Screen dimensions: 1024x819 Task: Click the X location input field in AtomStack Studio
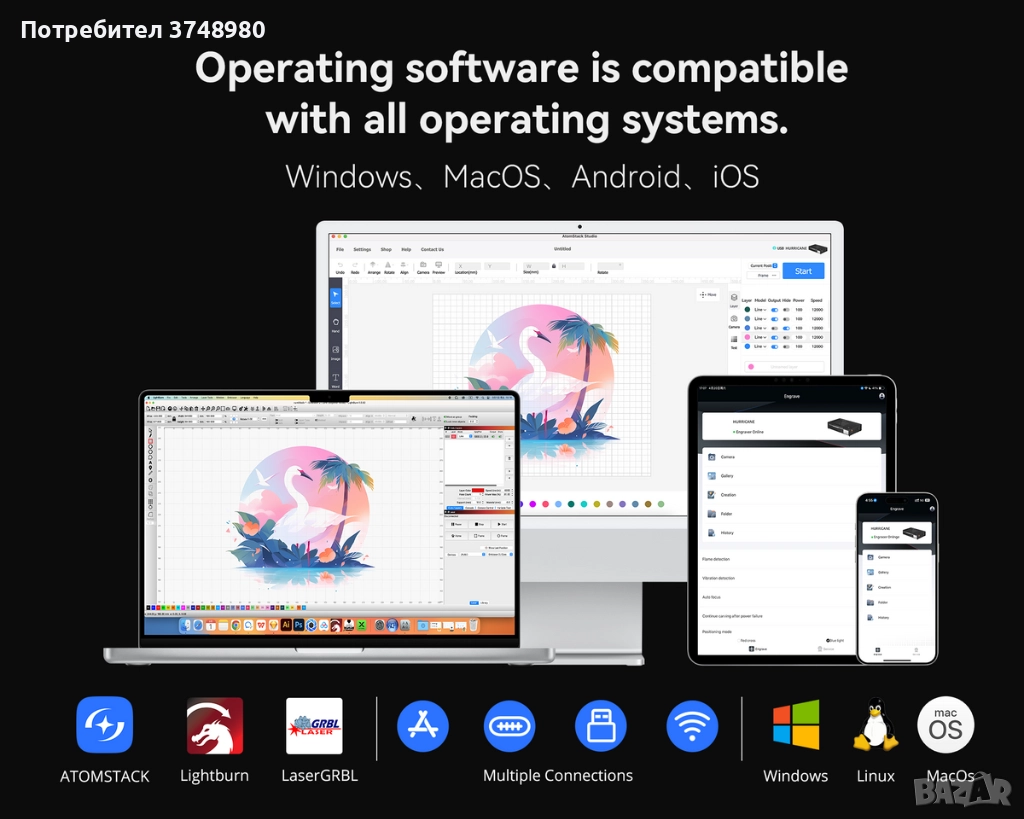click(x=469, y=266)
